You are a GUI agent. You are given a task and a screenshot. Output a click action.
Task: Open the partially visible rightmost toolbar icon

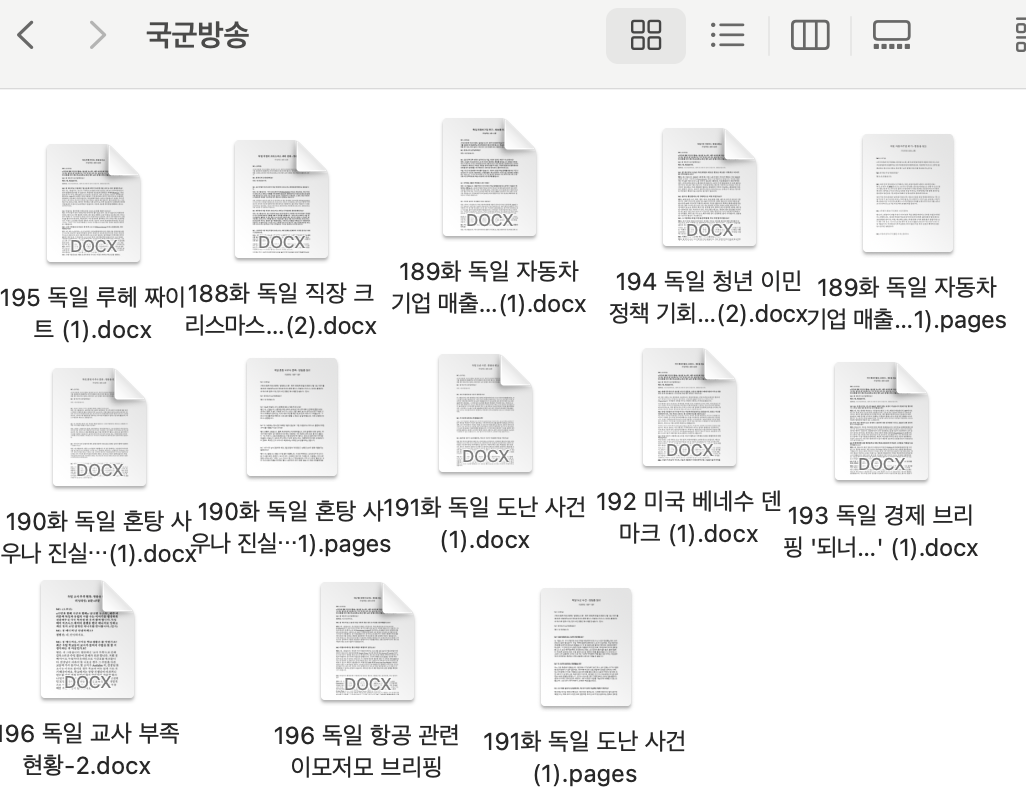click(x=1018, y=34)
